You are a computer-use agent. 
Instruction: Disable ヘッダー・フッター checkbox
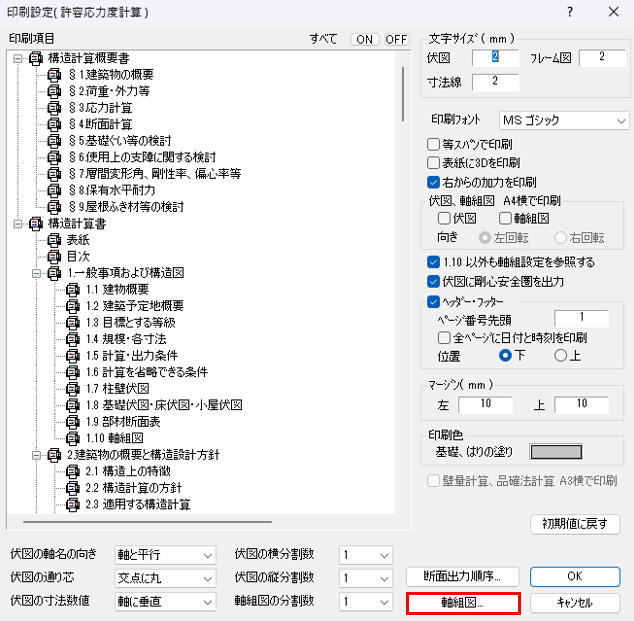433,302
